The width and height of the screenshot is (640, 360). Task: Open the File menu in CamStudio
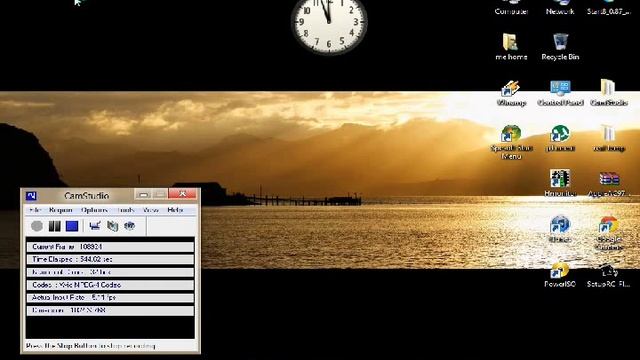35,210
